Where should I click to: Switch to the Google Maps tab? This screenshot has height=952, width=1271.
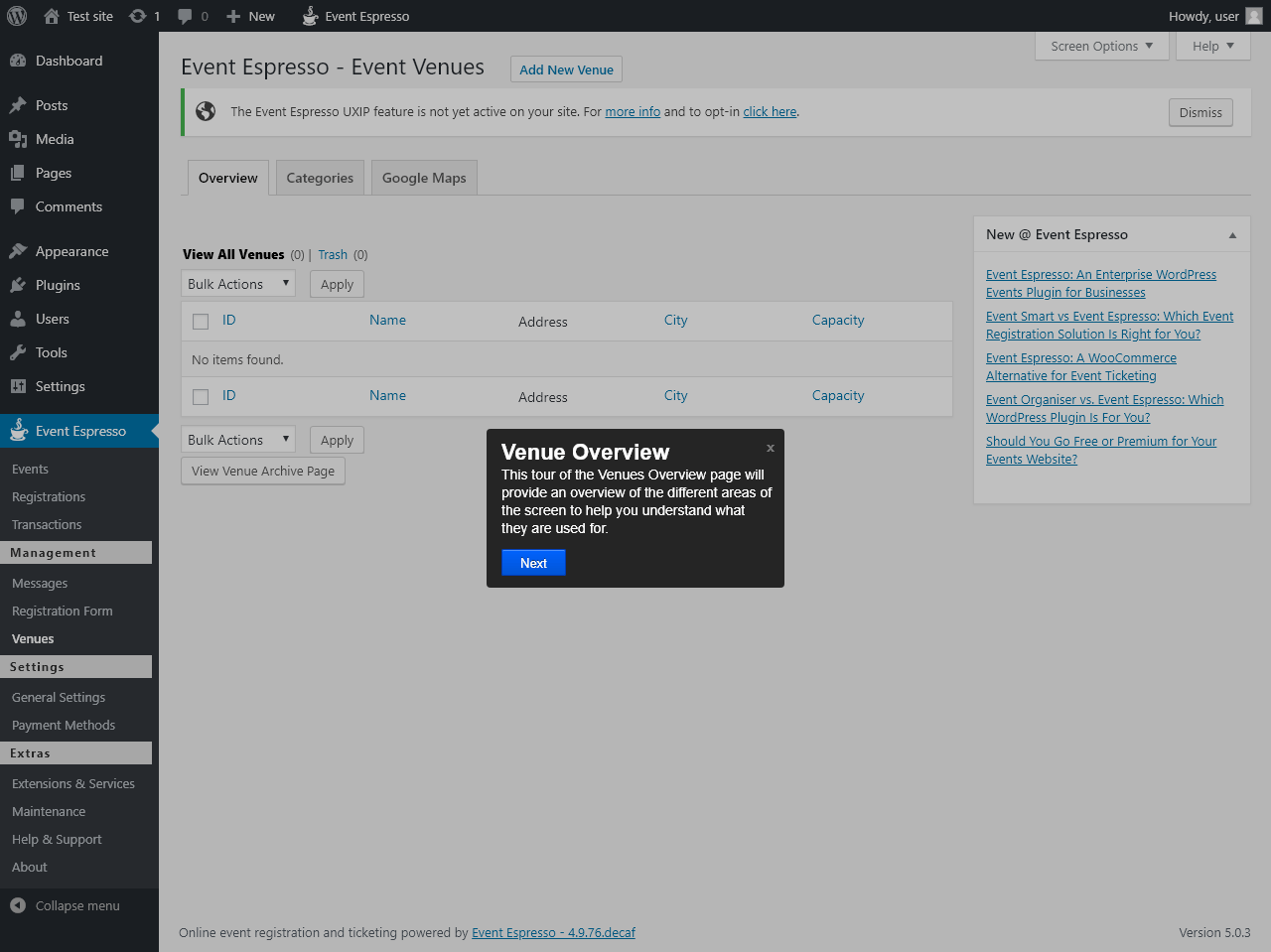(x=424, y=178)
